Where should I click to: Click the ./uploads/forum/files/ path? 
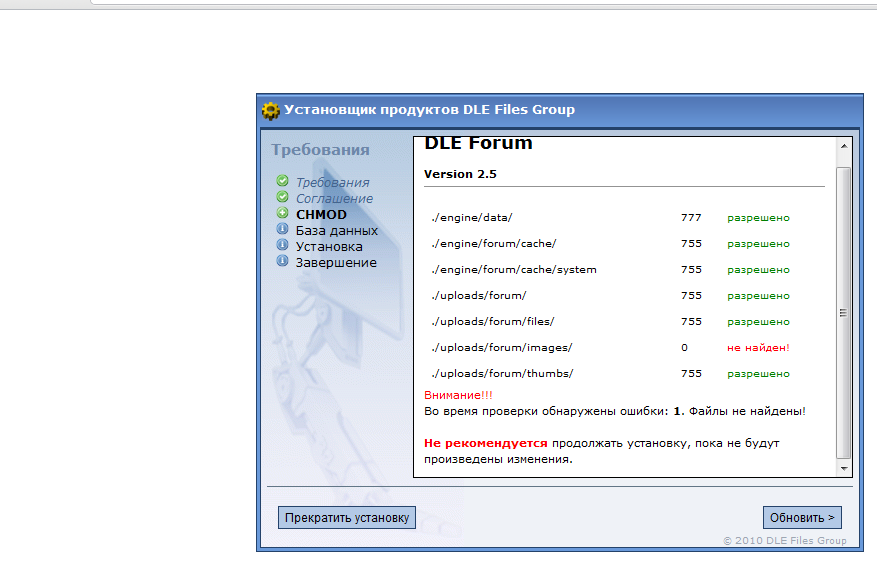(493, 322)
